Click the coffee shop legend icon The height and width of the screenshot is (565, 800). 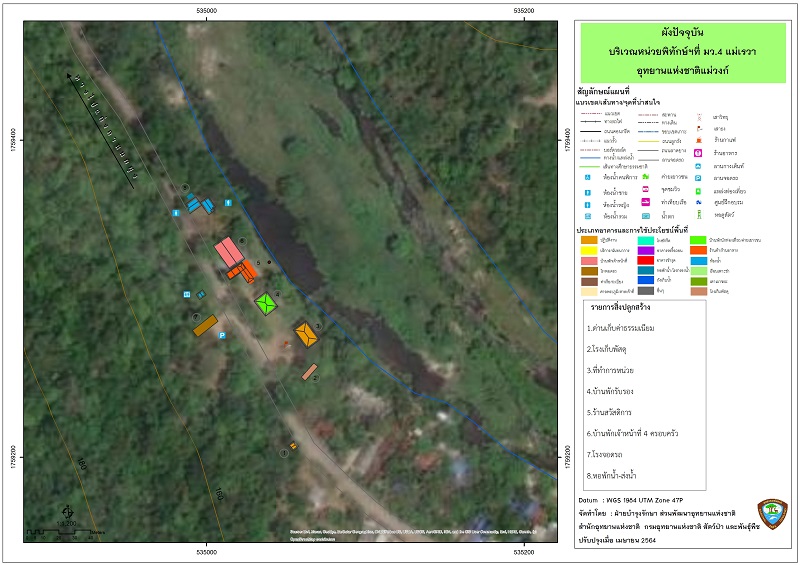tap(699, 140)
